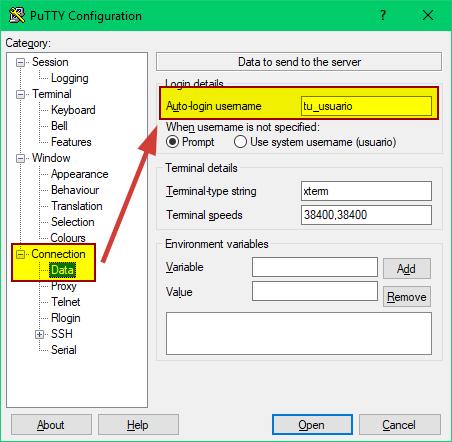
Task: Click the 'Auto-login username' label
Action: (214, 106)
